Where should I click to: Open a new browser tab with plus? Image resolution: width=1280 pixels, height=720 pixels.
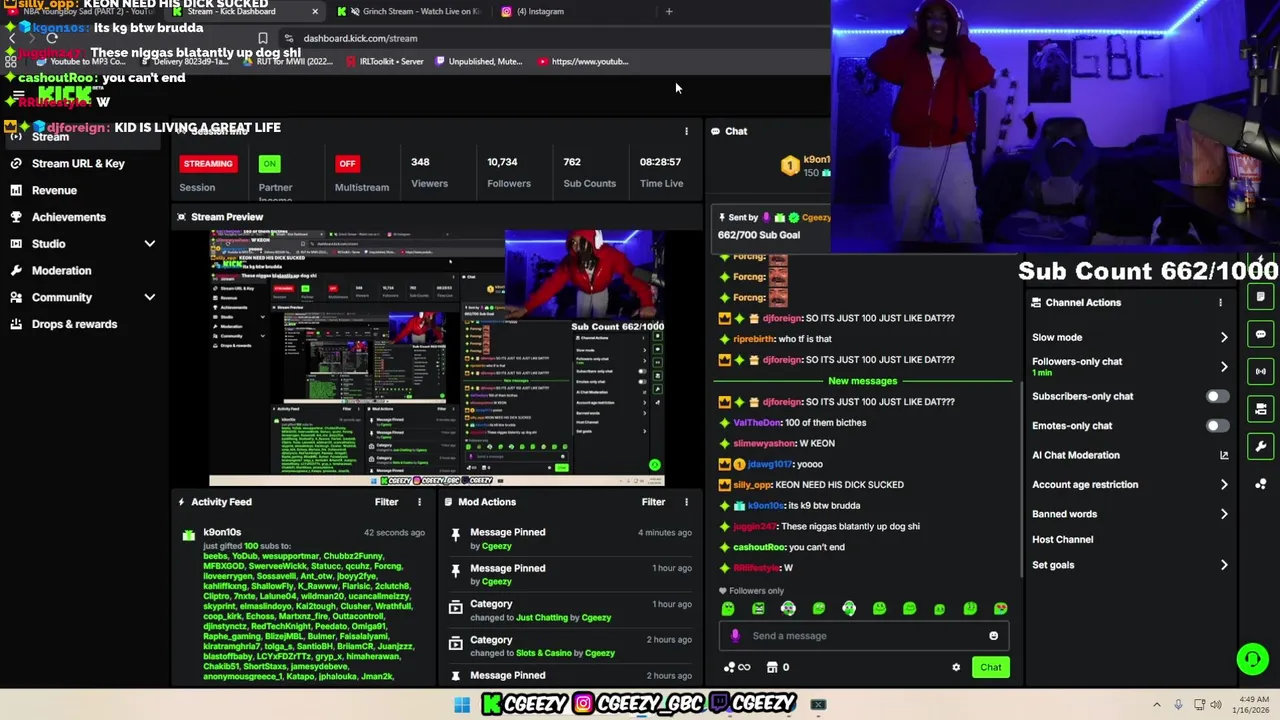click(669, 11)
